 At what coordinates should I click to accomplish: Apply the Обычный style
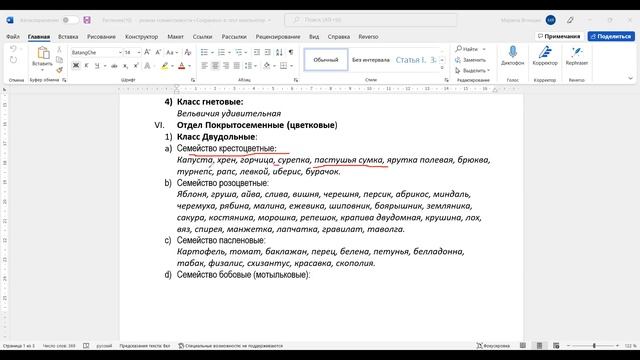(x=326, y=60)
